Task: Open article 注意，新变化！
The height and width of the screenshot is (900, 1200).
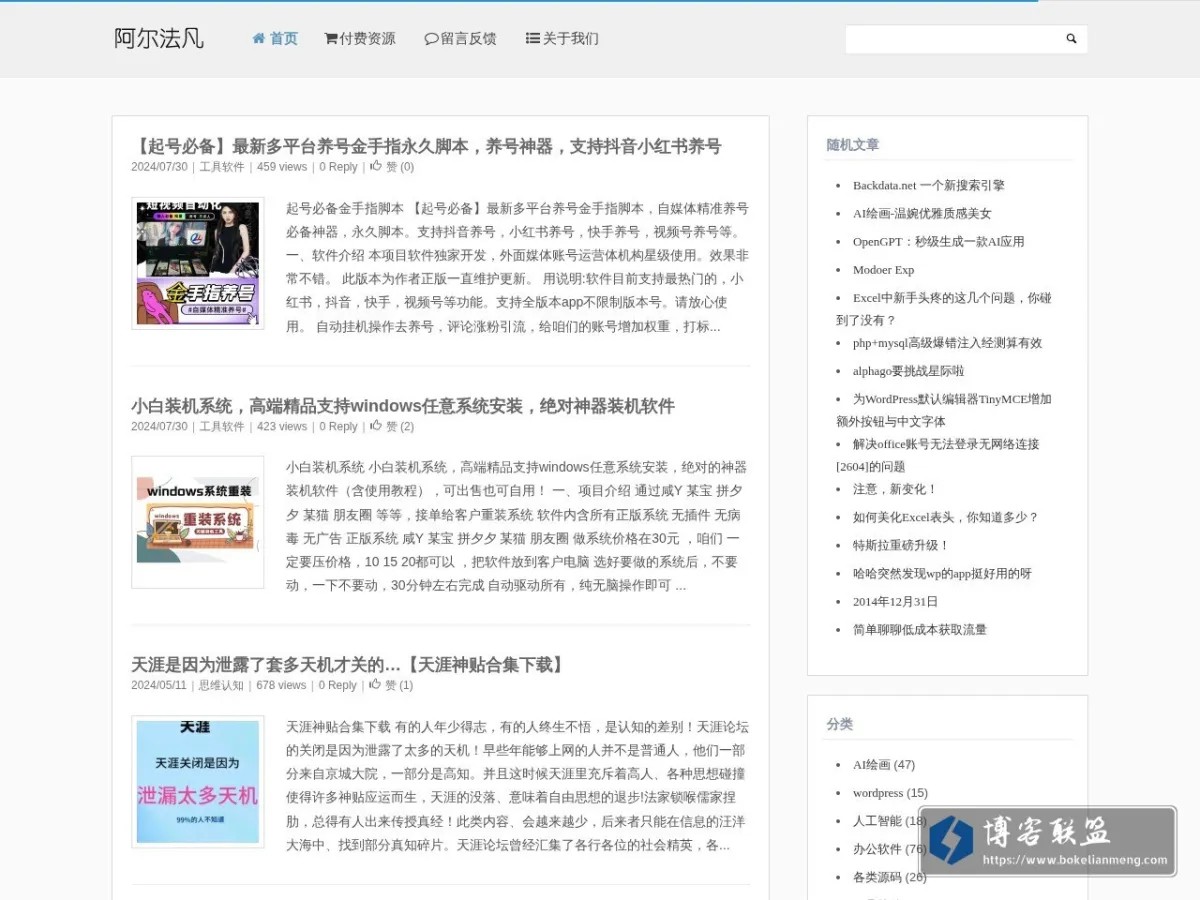Action: tap(895, 489)
